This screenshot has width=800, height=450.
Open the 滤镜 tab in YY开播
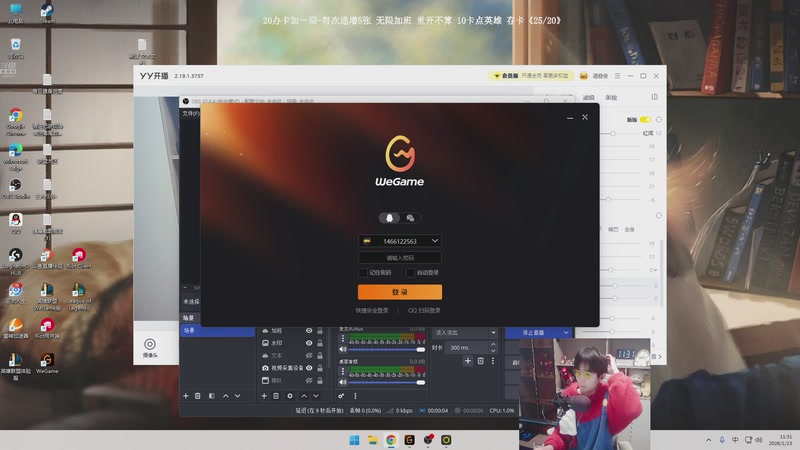[x=589, y=97]
